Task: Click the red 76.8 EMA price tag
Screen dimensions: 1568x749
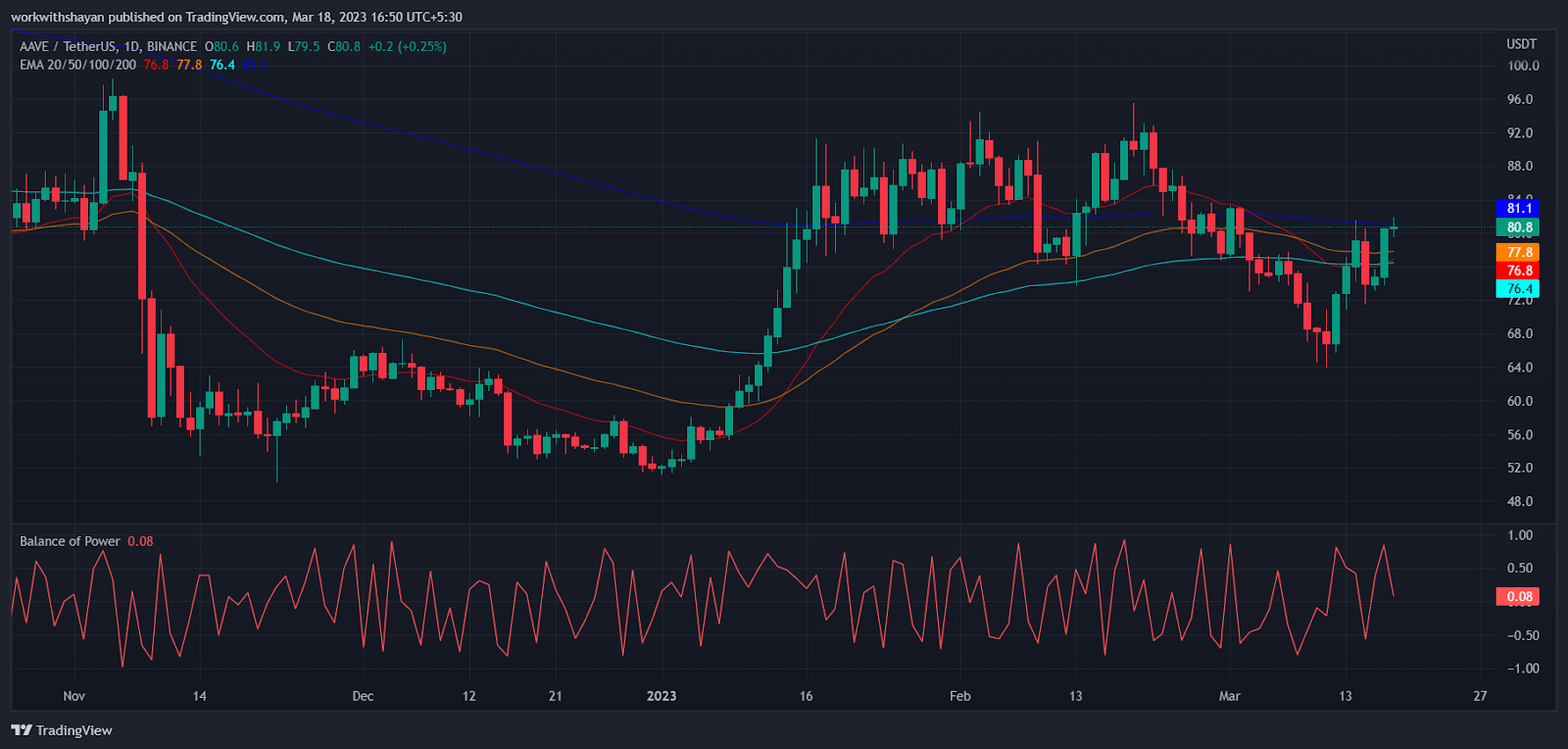Action: tap(1518, 271)
